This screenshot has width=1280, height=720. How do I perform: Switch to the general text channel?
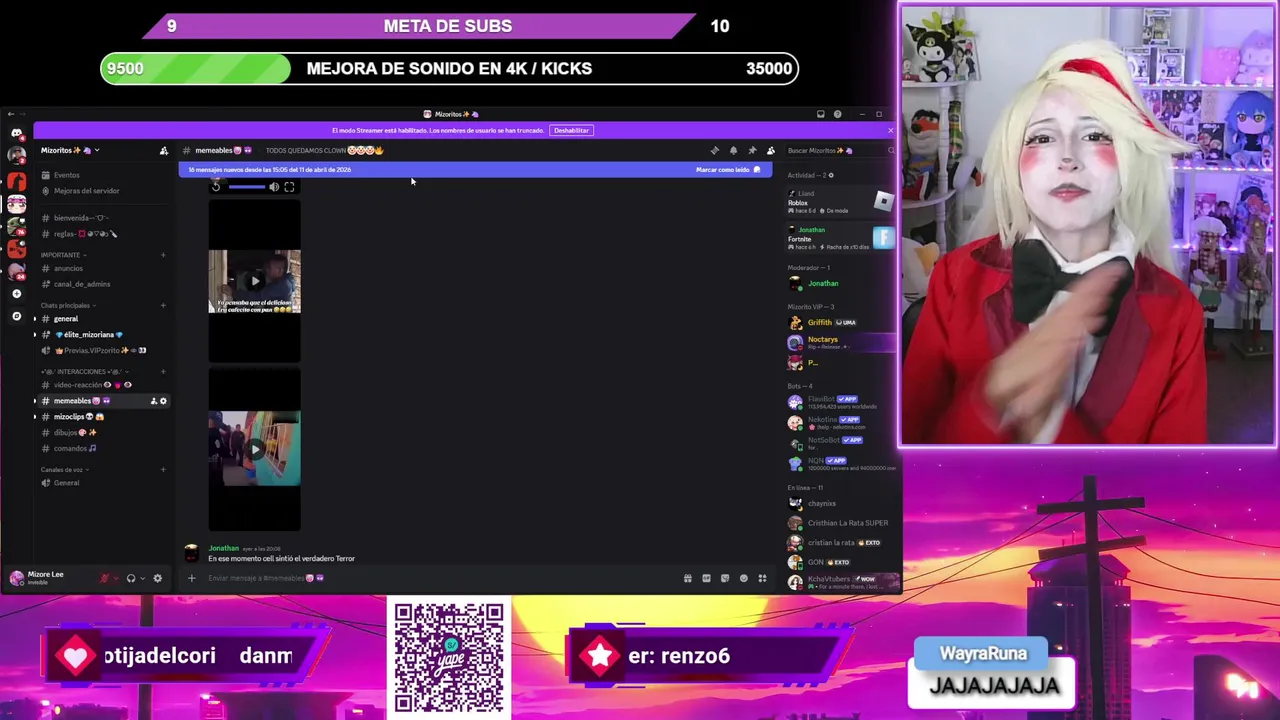103,319
